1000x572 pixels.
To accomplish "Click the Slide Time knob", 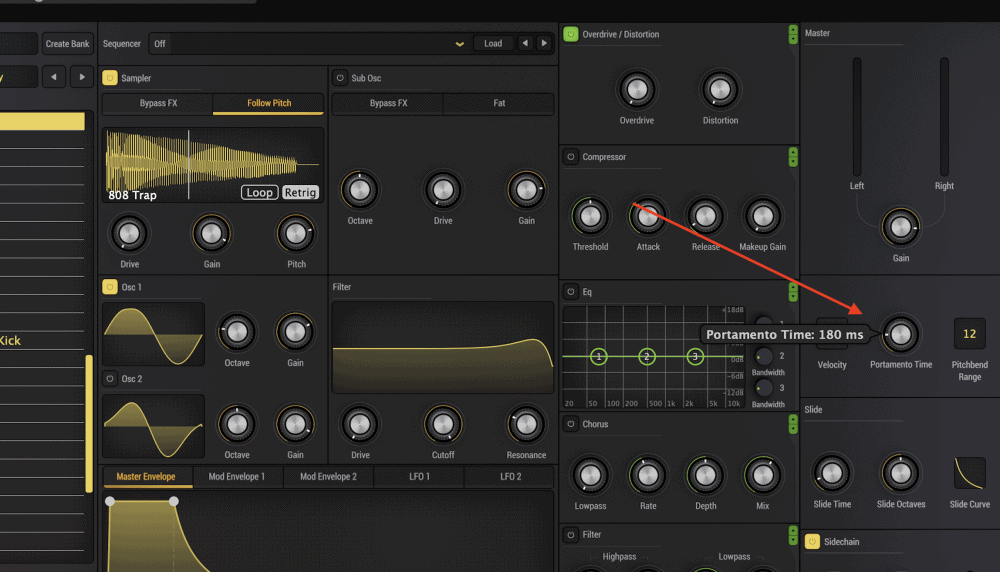I will tap(832, 473).
